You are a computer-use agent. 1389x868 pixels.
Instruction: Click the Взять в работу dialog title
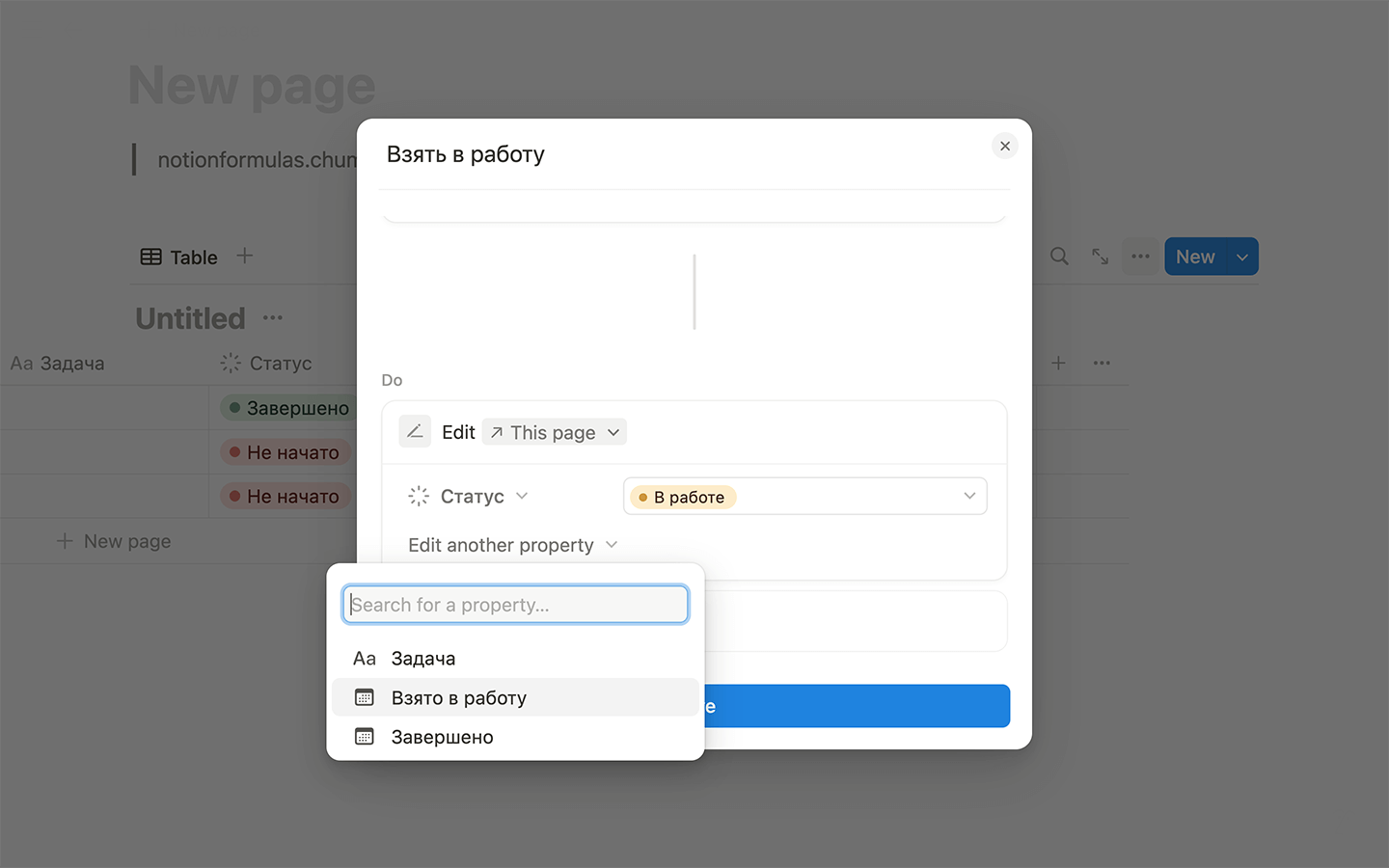point(466,154)
